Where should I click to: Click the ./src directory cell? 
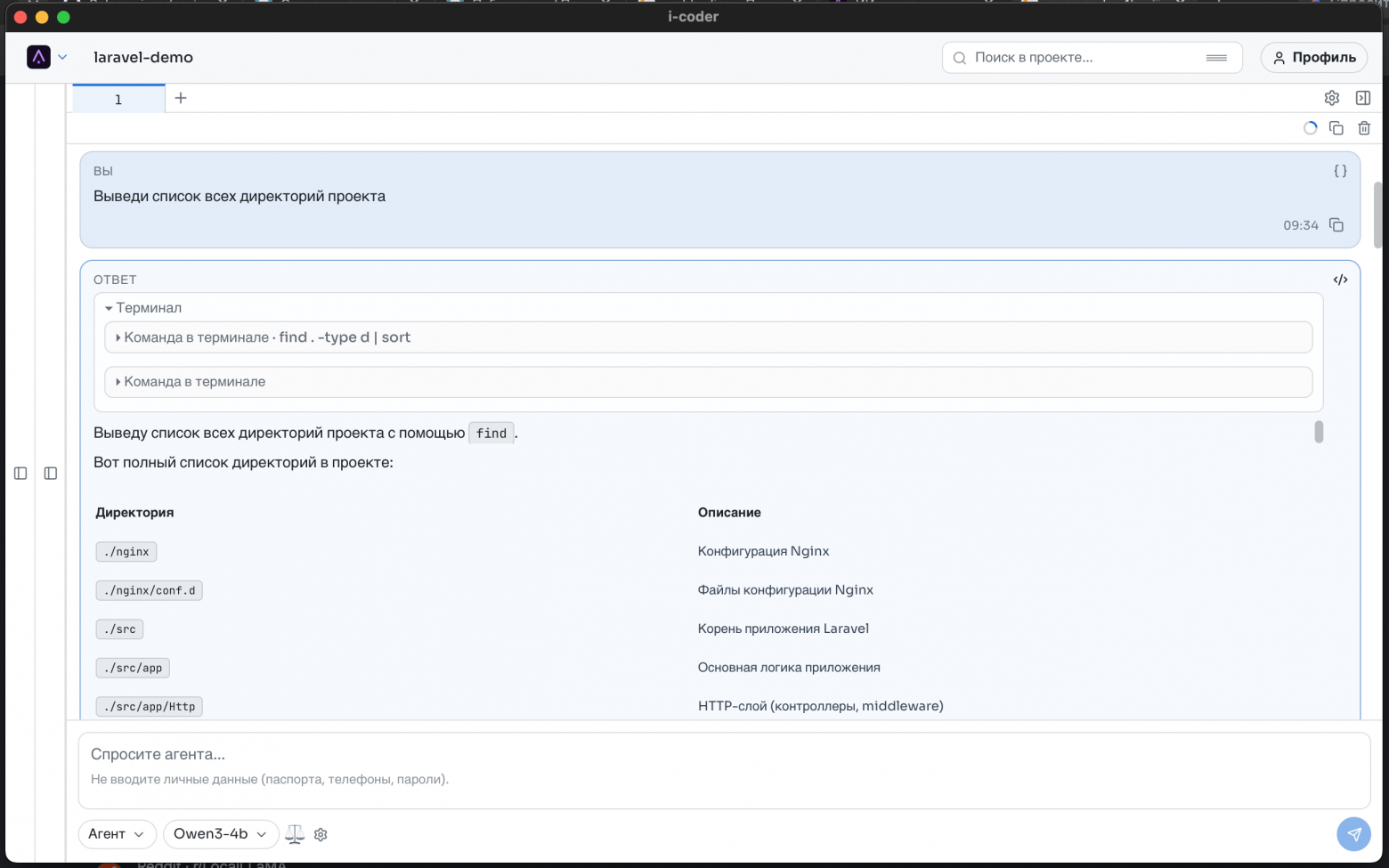pyautogui.click(x=119, y=629)
